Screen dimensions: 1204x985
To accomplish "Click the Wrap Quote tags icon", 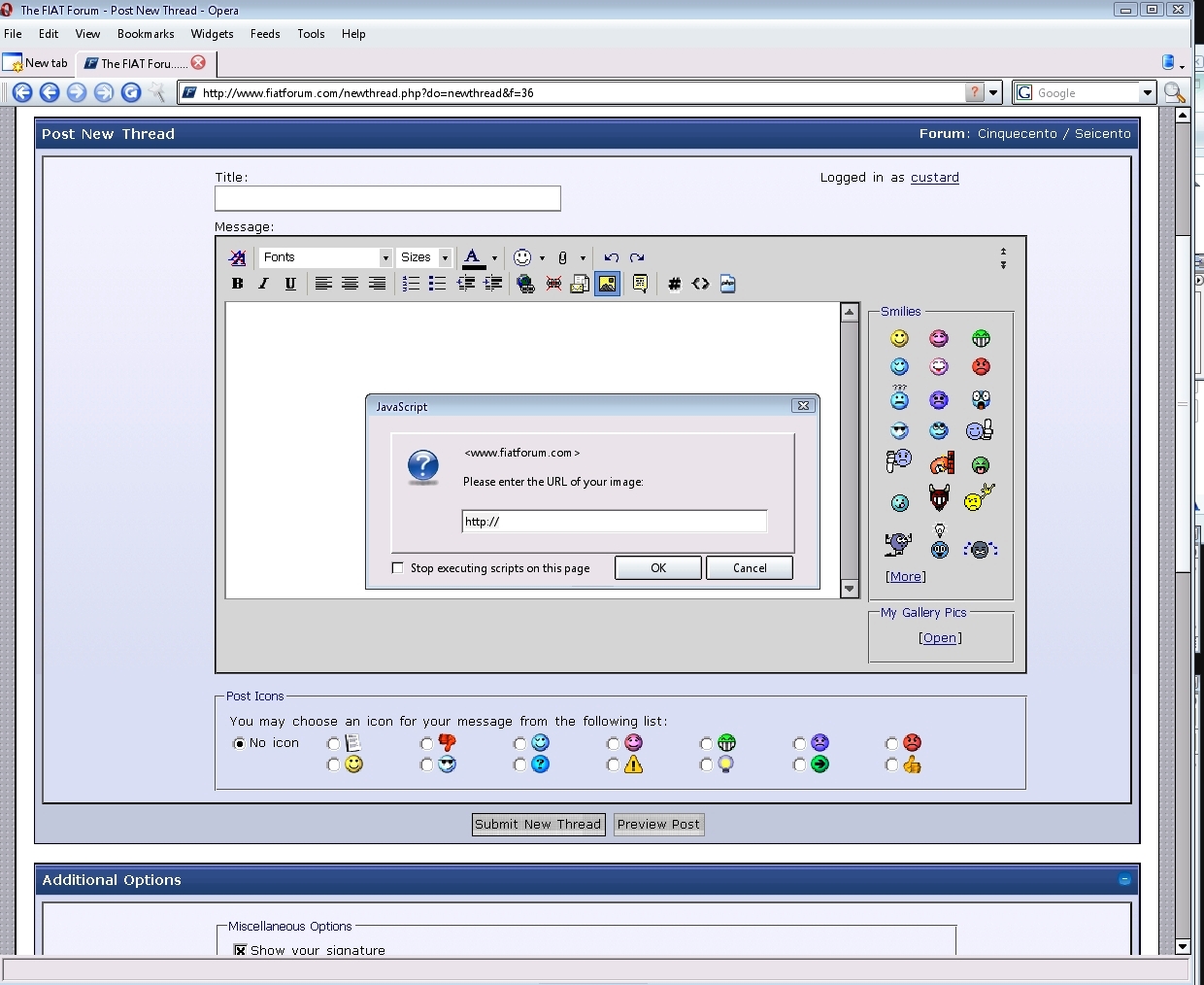I will (x=640, y=284).
